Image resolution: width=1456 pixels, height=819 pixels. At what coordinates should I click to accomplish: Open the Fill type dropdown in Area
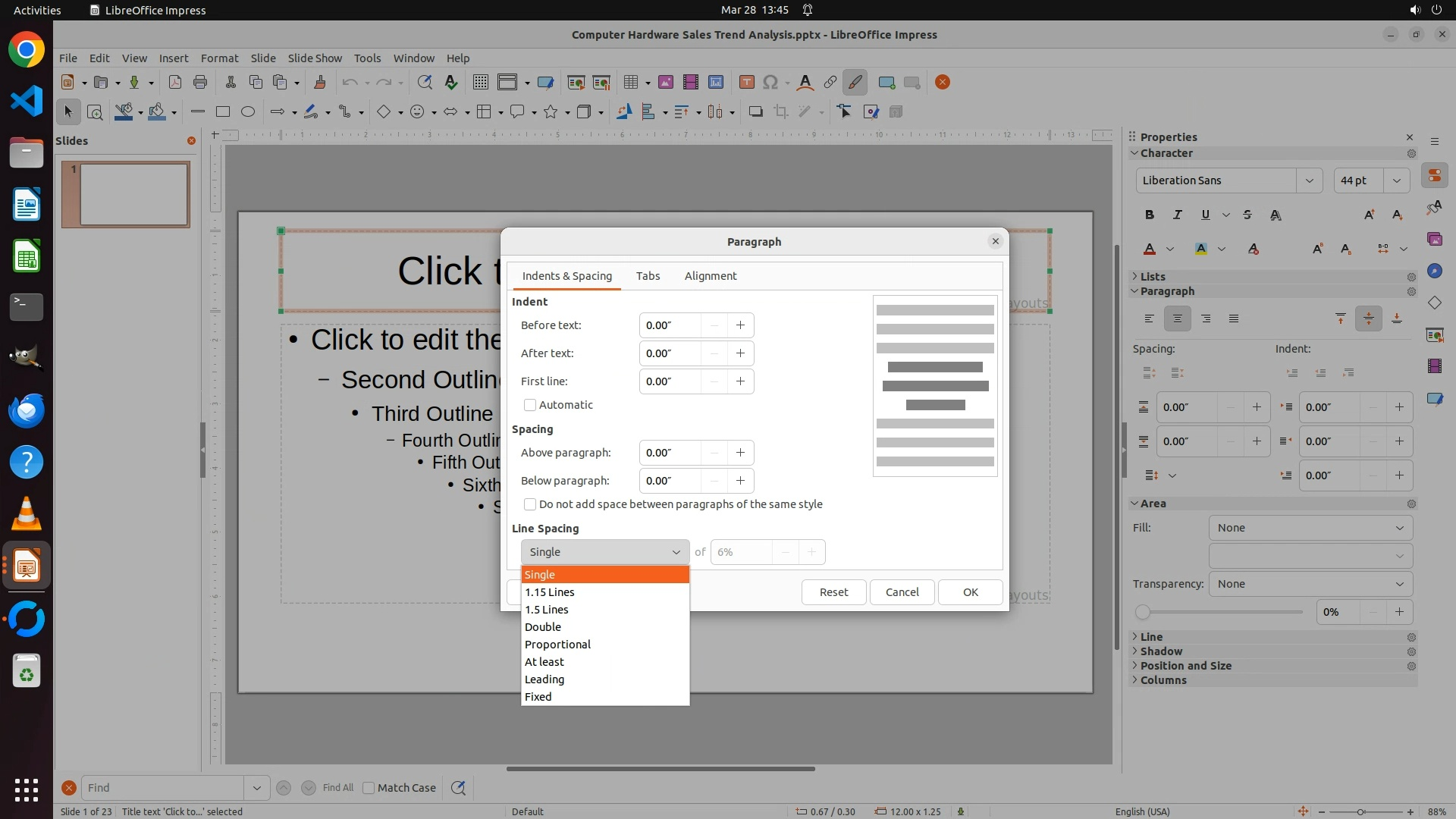[1310, 528]
